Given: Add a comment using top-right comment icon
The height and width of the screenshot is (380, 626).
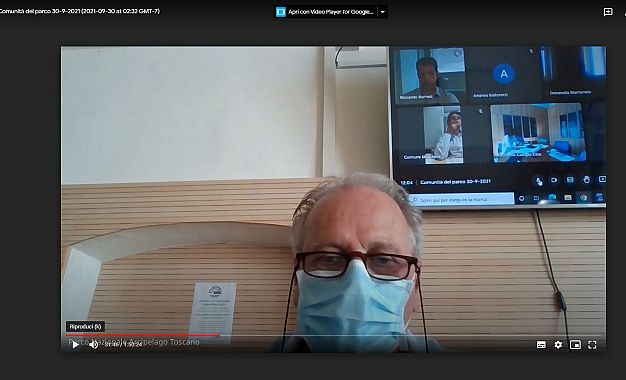Looking at the screenshot, I should (608, 12).
